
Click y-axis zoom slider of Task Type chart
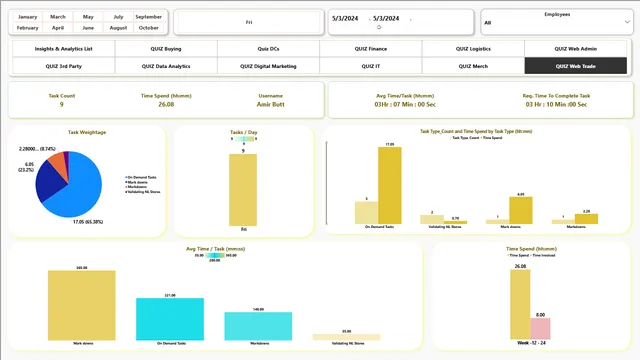[x=326, y=183]
